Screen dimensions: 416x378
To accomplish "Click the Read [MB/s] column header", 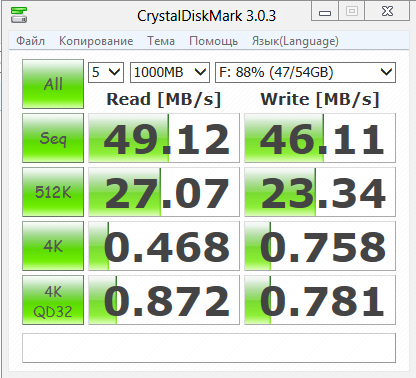I will click(x=164, y=99).
